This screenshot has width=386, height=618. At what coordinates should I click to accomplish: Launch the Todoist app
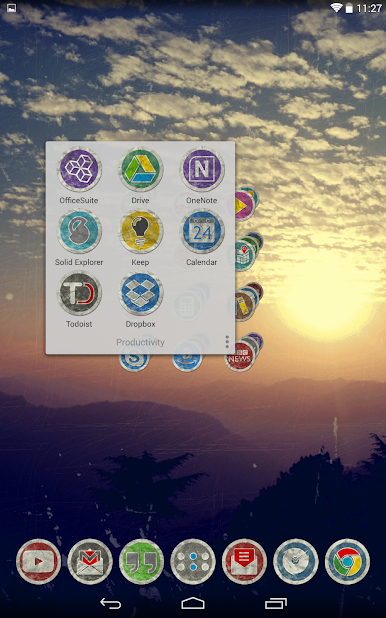[79, 293]
